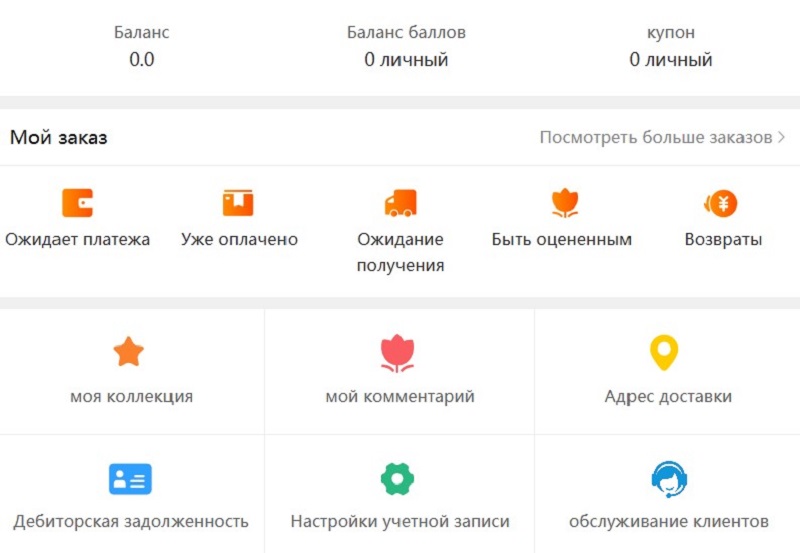Open the 'Уже оплачено' orange box icon
The height and width of the screenshot is (553, 800).
click(x=238, y=203)
